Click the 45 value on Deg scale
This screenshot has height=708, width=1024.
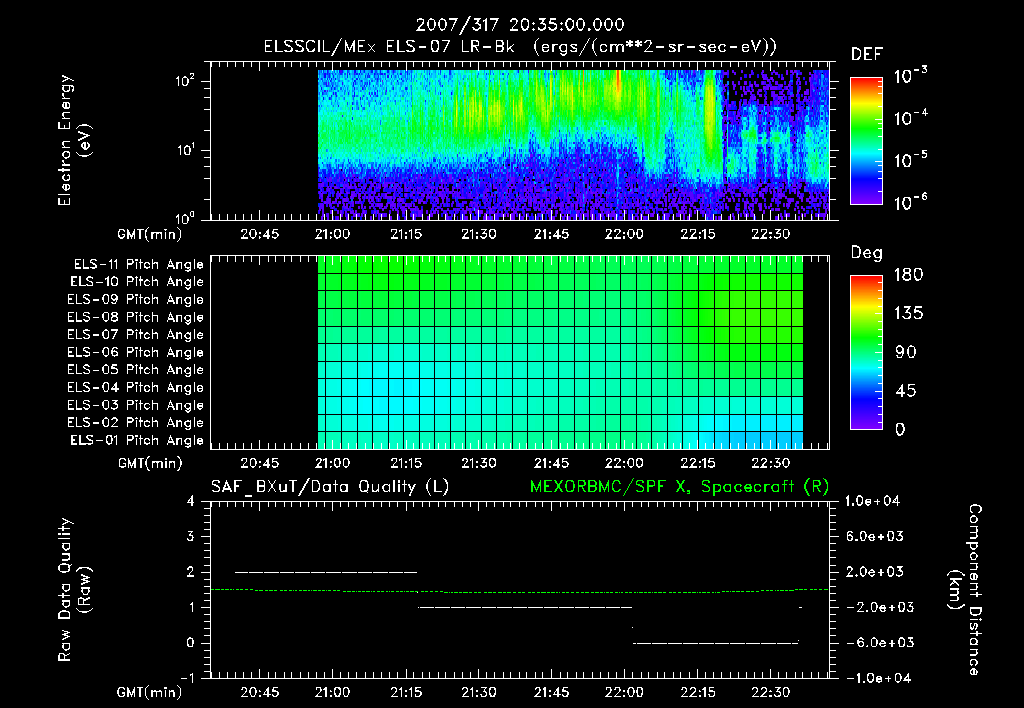(x=906, y=391)
